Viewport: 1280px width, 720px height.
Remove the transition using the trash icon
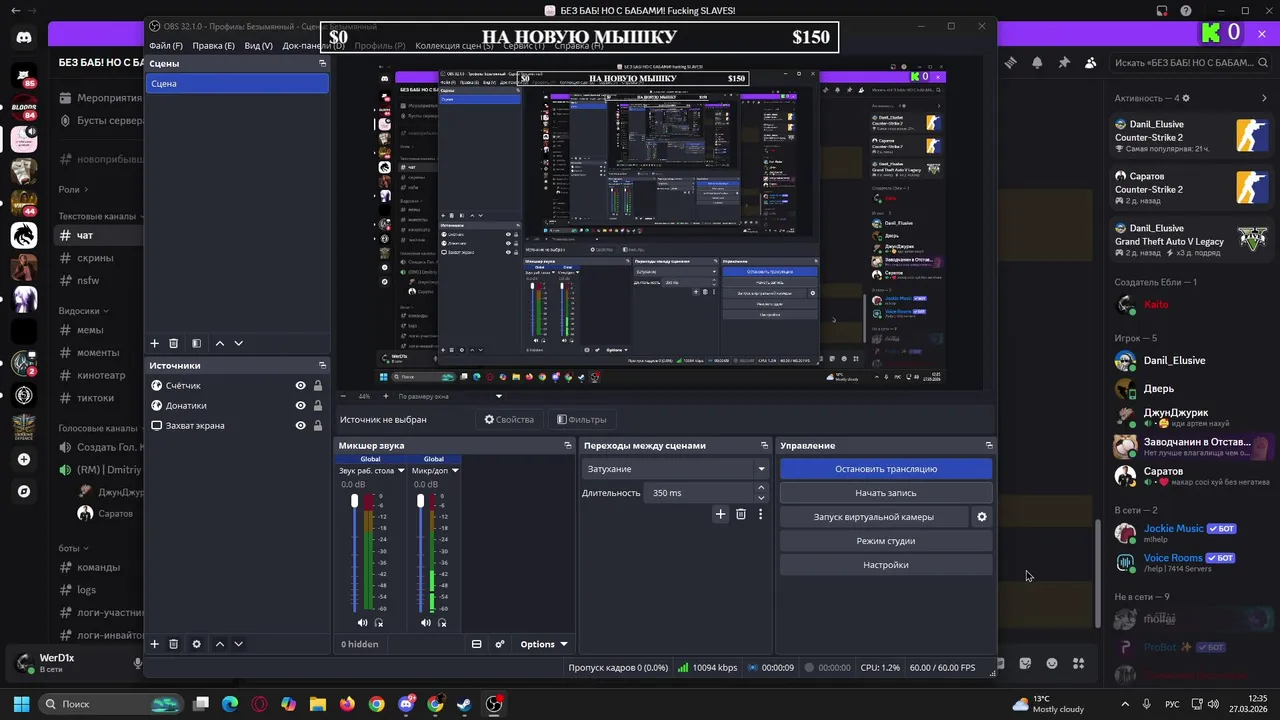(741, 514)
